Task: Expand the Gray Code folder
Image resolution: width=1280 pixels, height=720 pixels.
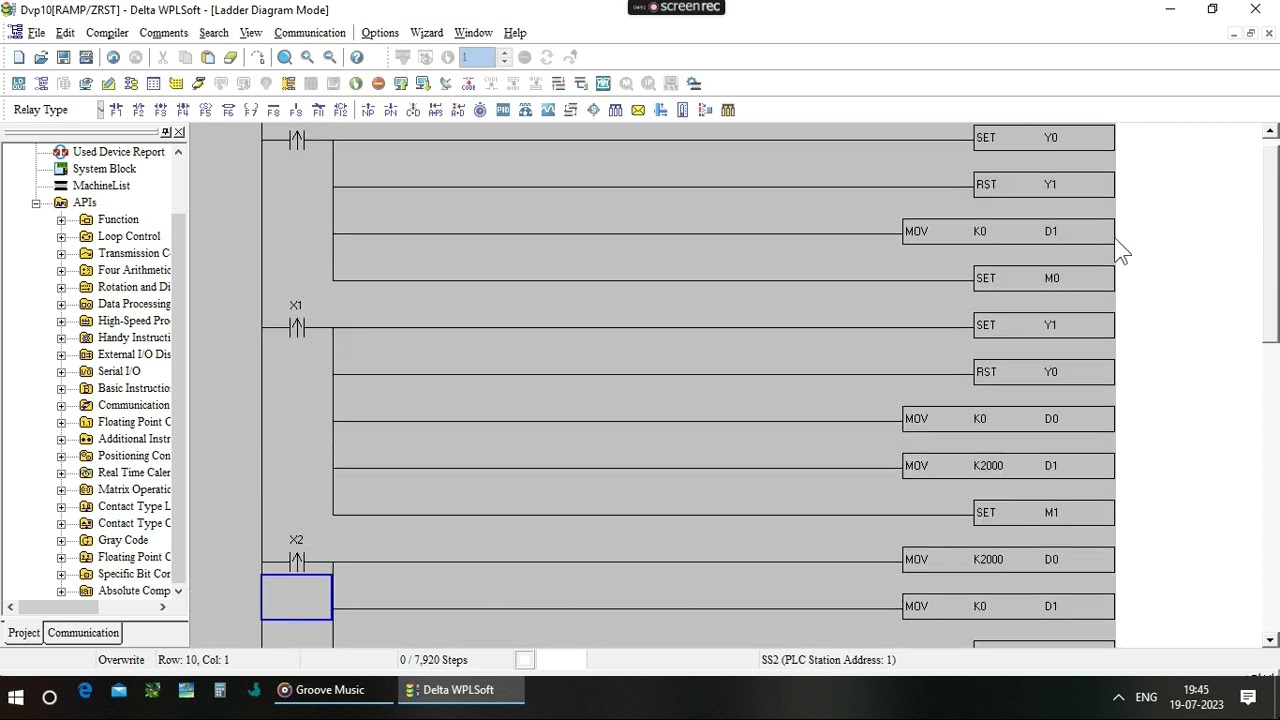Action: [x=61, y=541]
